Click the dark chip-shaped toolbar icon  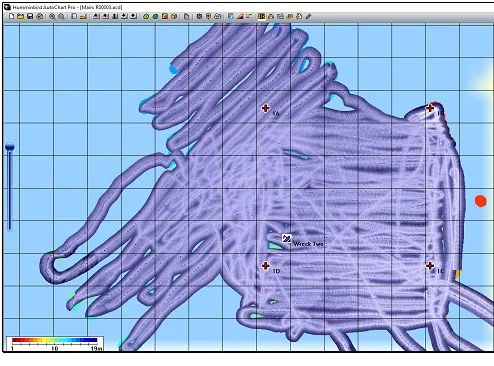point(199,16)
